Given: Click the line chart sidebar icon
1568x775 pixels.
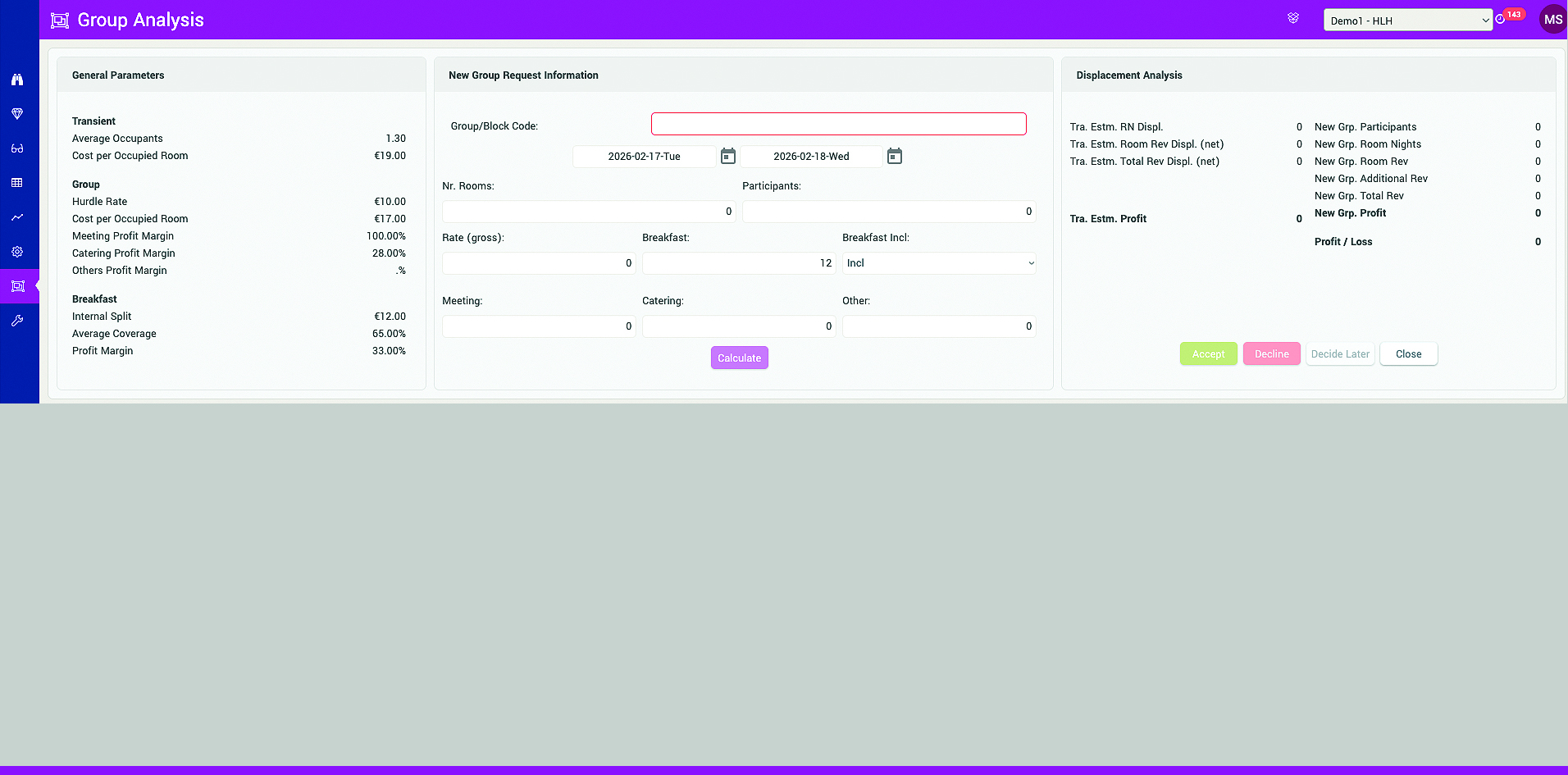Looking at the screenshot, I should [17, 217].
